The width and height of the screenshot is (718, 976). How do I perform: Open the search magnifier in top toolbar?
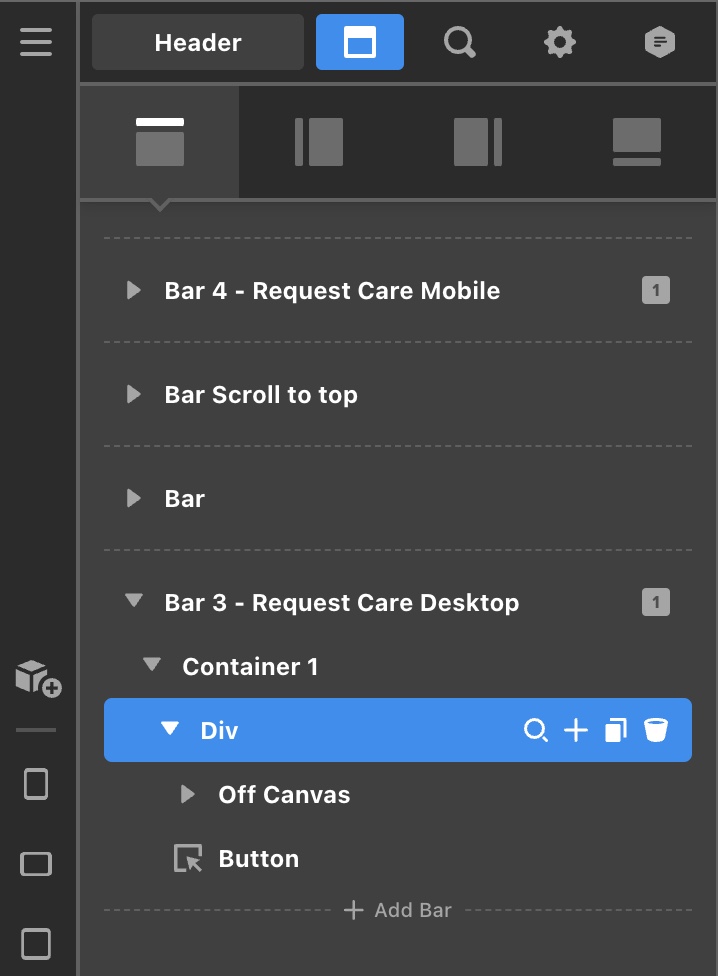pos(459,42)
